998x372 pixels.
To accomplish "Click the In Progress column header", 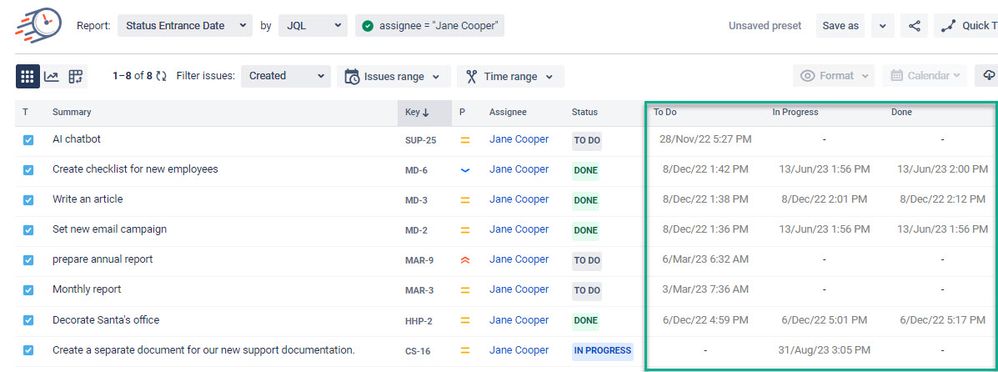I will pyautogui.click(x=795, y=112).
